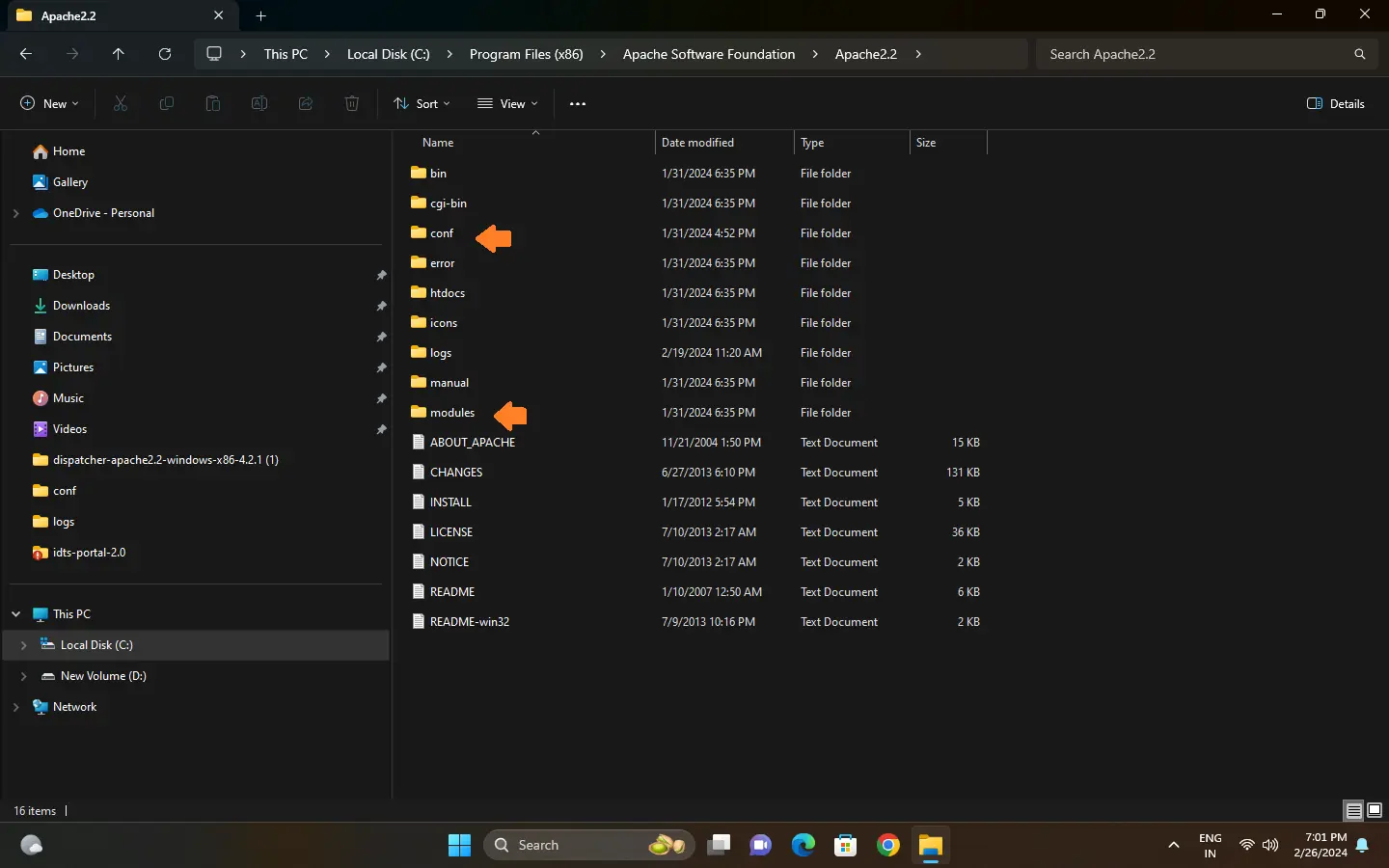The width and height of the screenshot is (1389, 868).
Task: Expand the Network tree node
Action: tap(15, 707)
